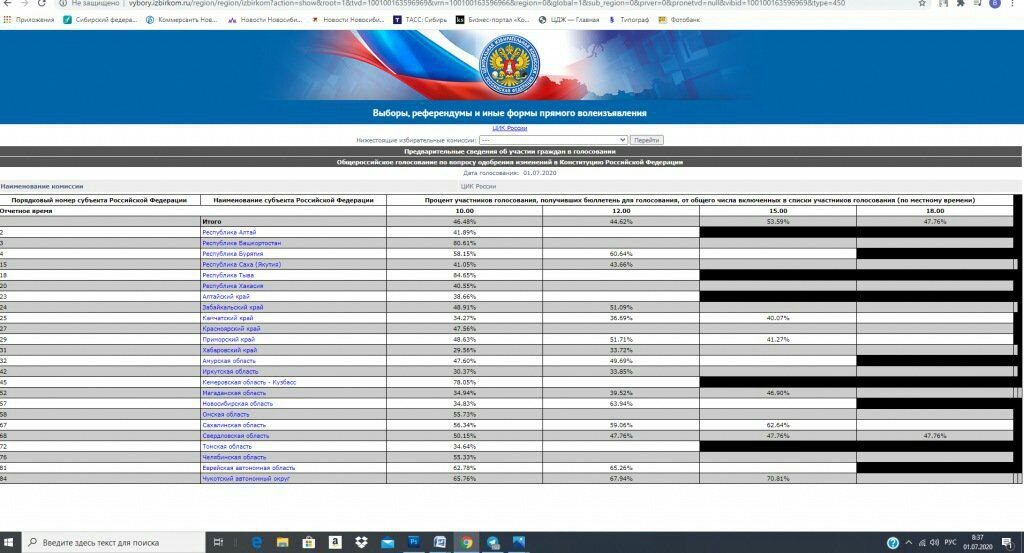Show hidden system tray icons chevron
This screenshot has width=1024, height=553.
(908, 543)
